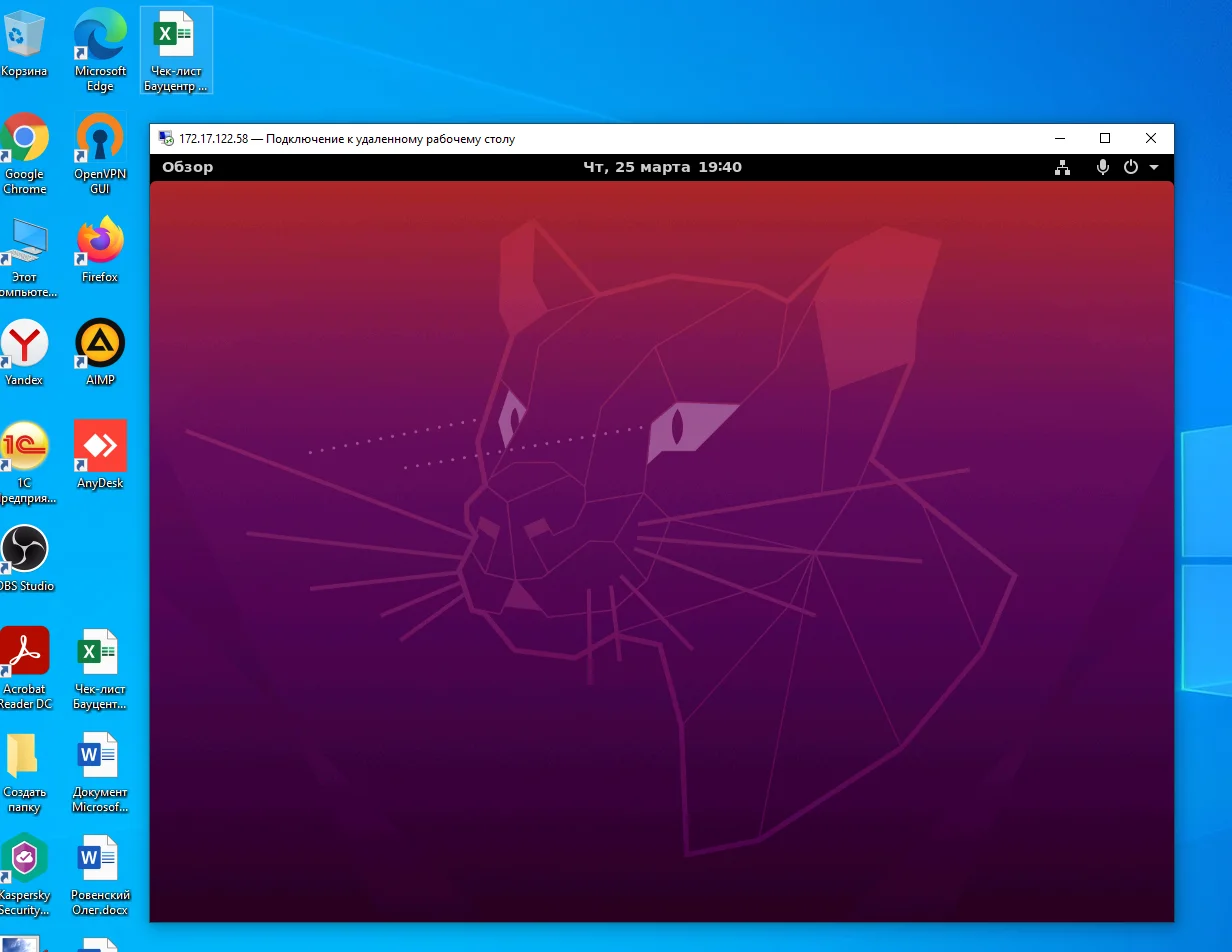The height and width of the screenshot is (952, 1232).
Task: Open the AIMP player shortcut
Action: (x=100, y=346)
